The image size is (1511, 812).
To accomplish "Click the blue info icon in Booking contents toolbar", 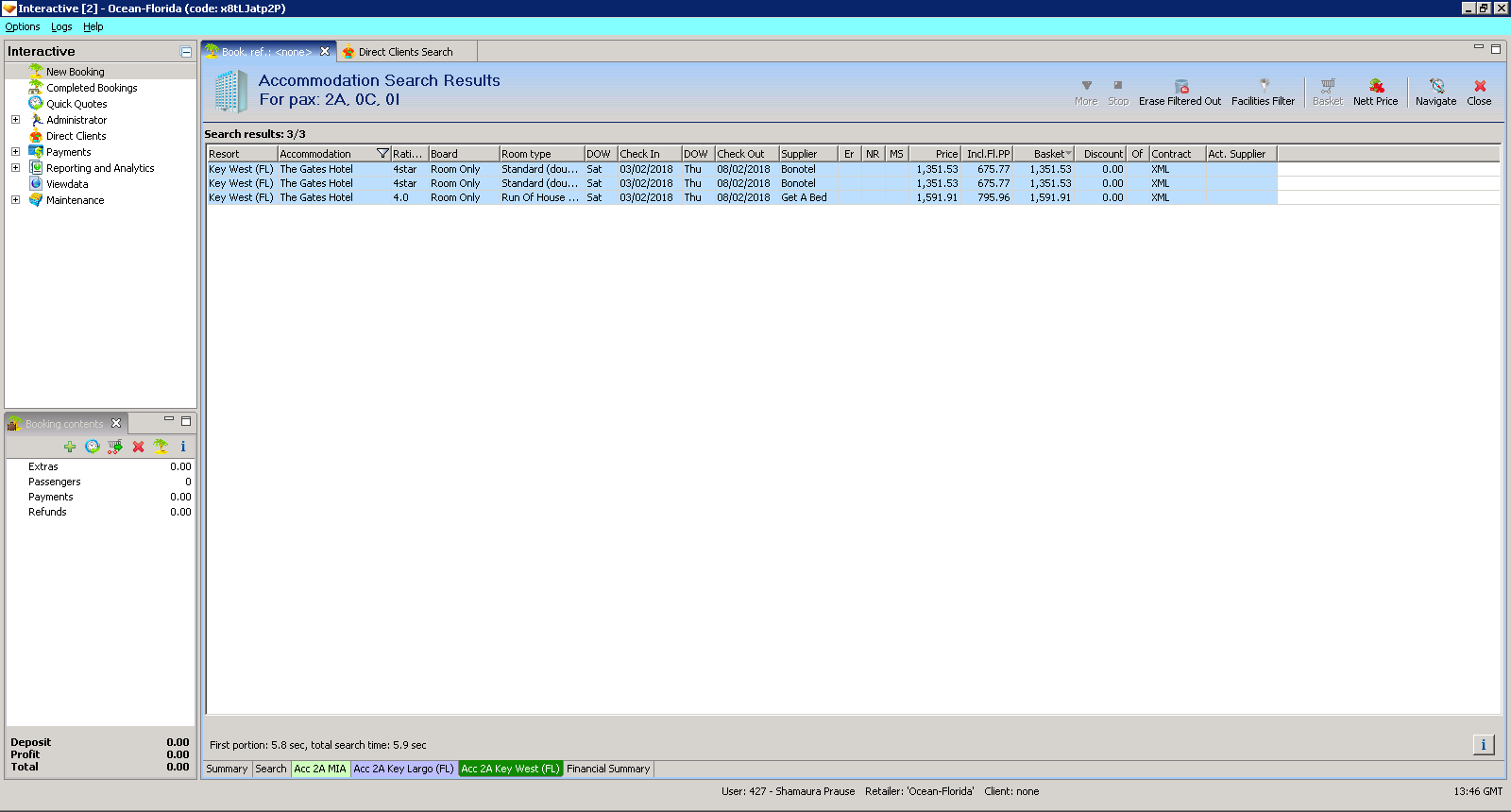I will point(183,447).
